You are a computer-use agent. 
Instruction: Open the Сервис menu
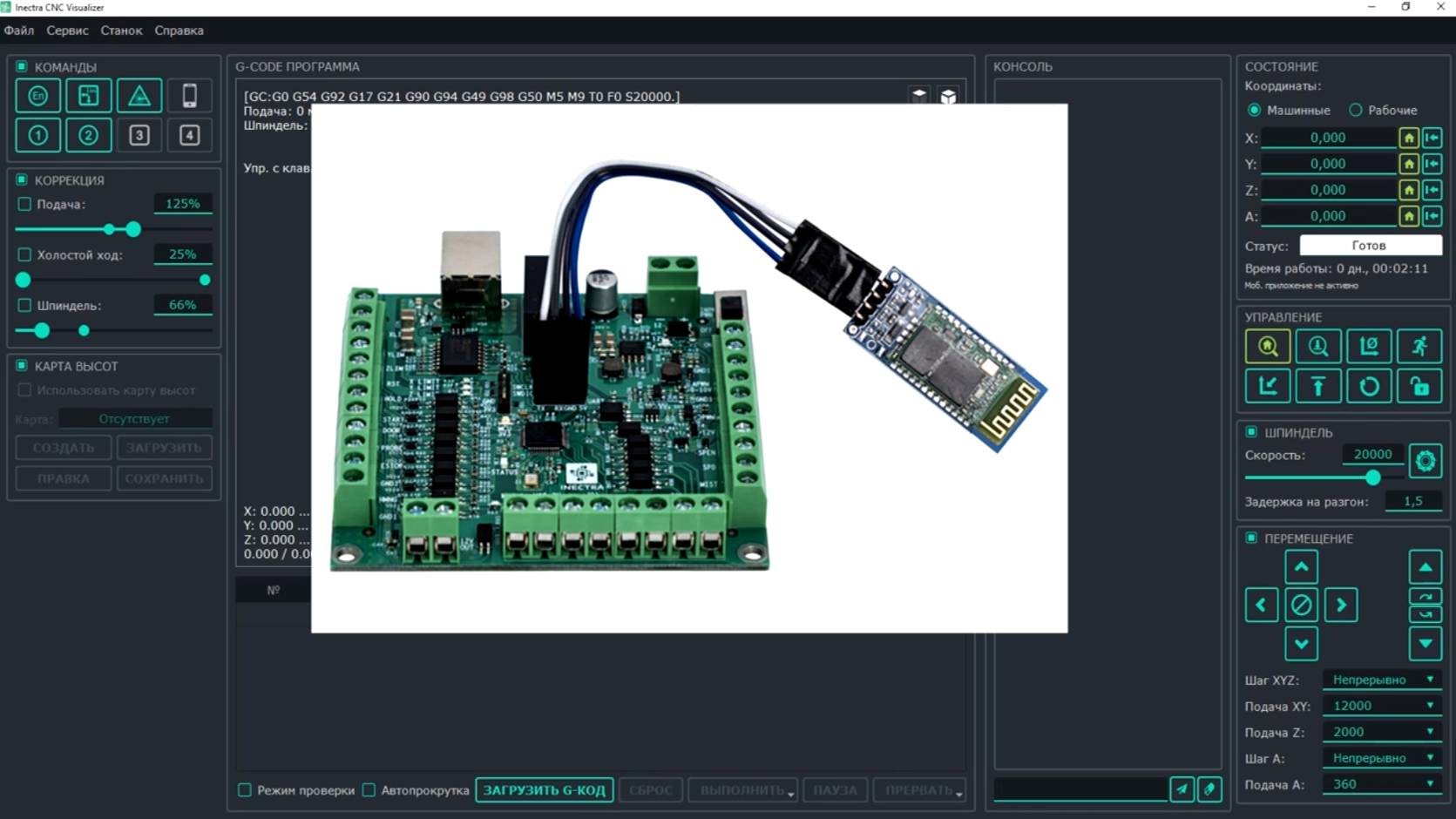pyautogui.click(x=67, y=30)
